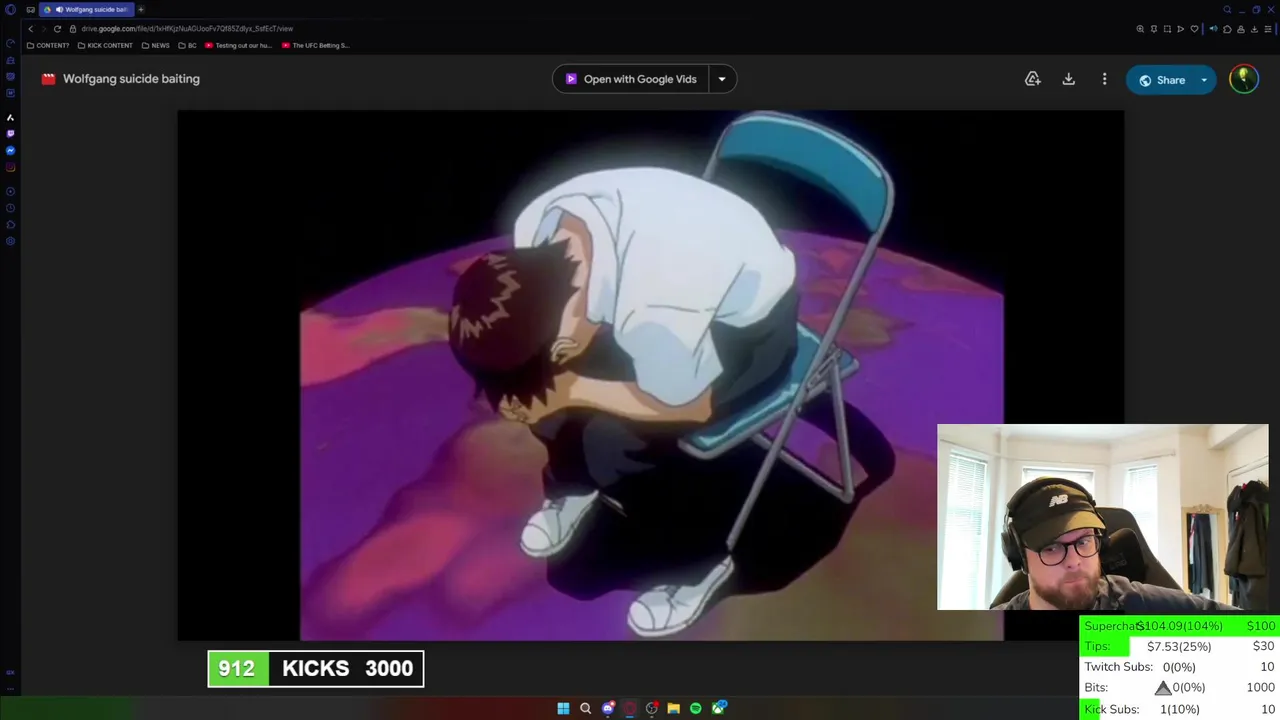Open the sidebar settings gear icon

tap(10, 241)
